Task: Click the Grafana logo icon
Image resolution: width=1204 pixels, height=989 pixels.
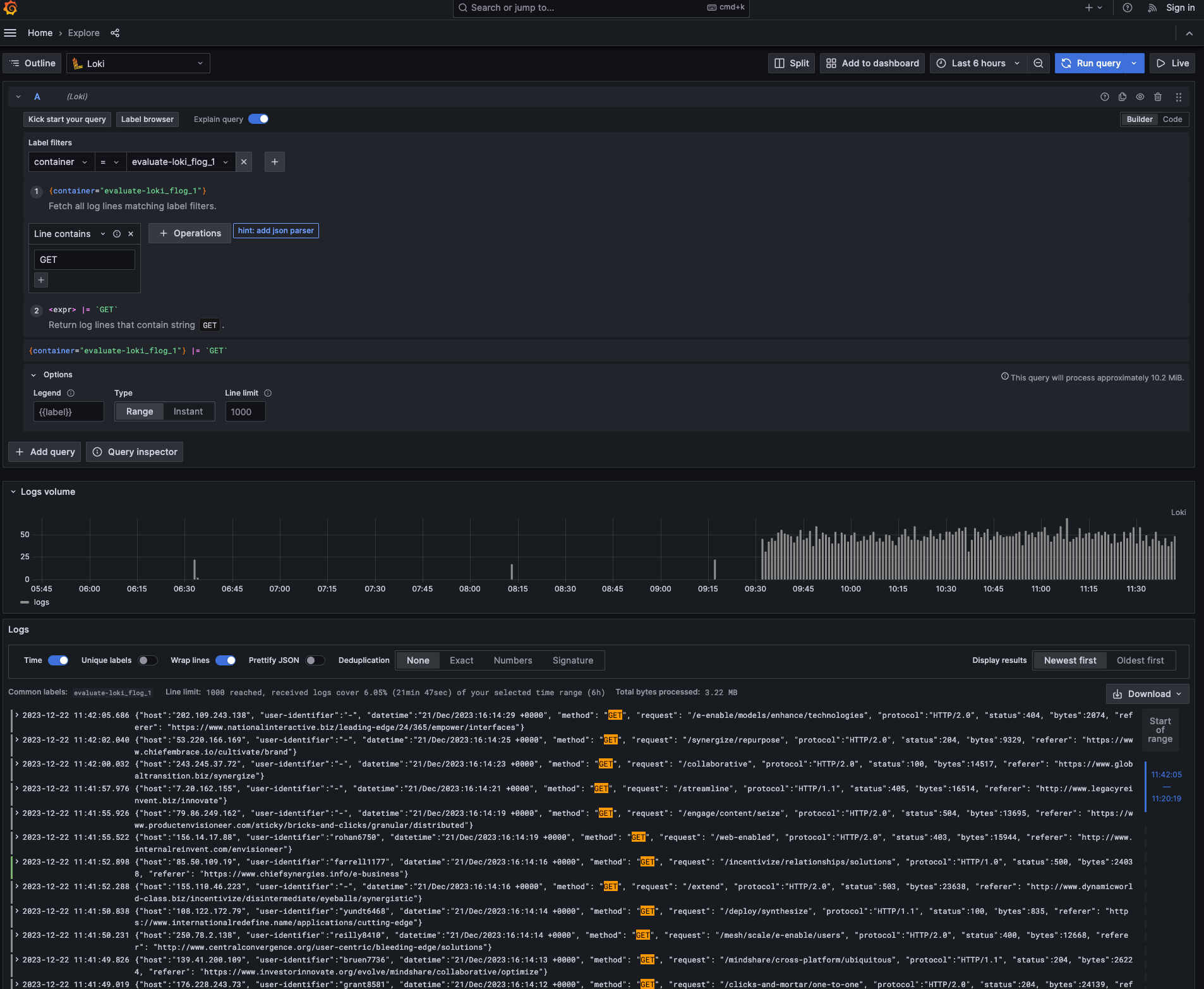Action: pos(10,8)
